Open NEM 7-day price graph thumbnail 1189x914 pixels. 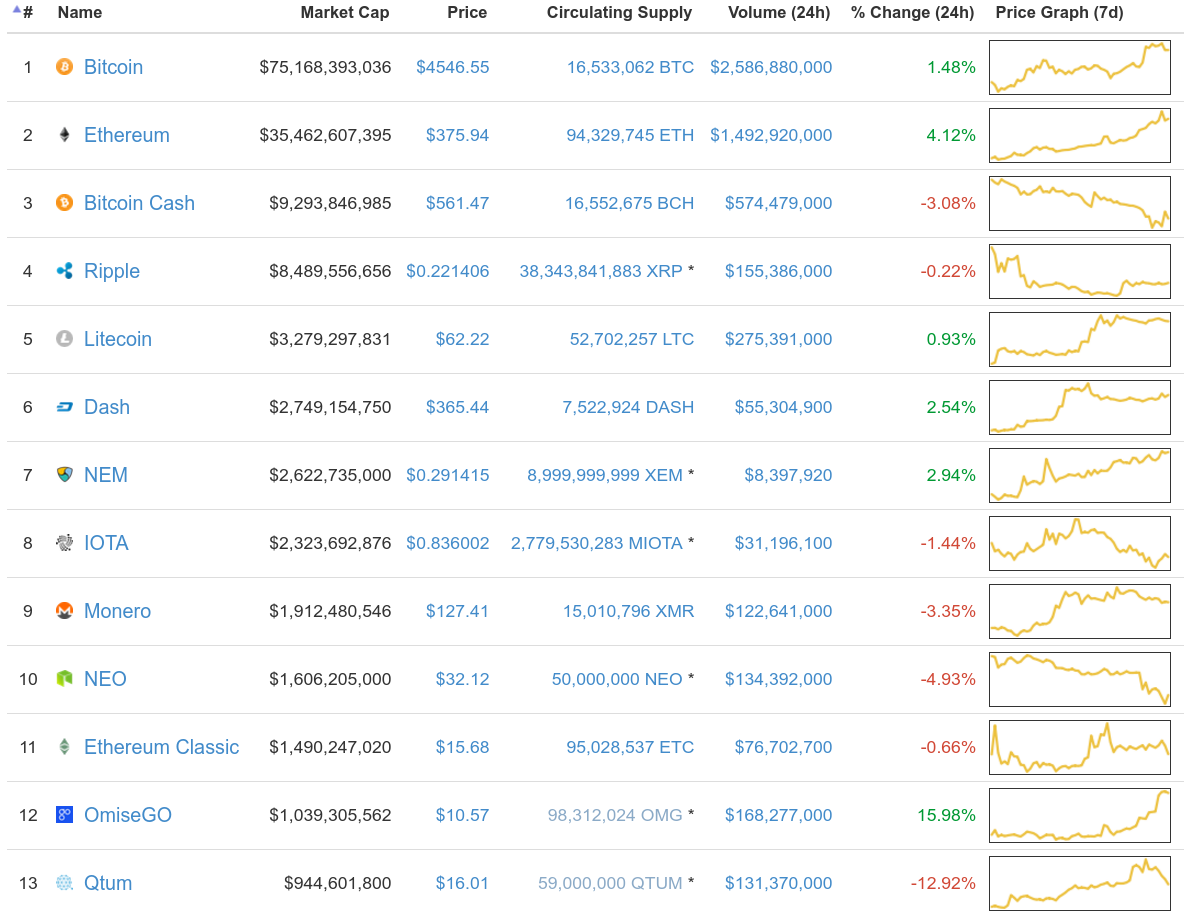[1080, 475]
